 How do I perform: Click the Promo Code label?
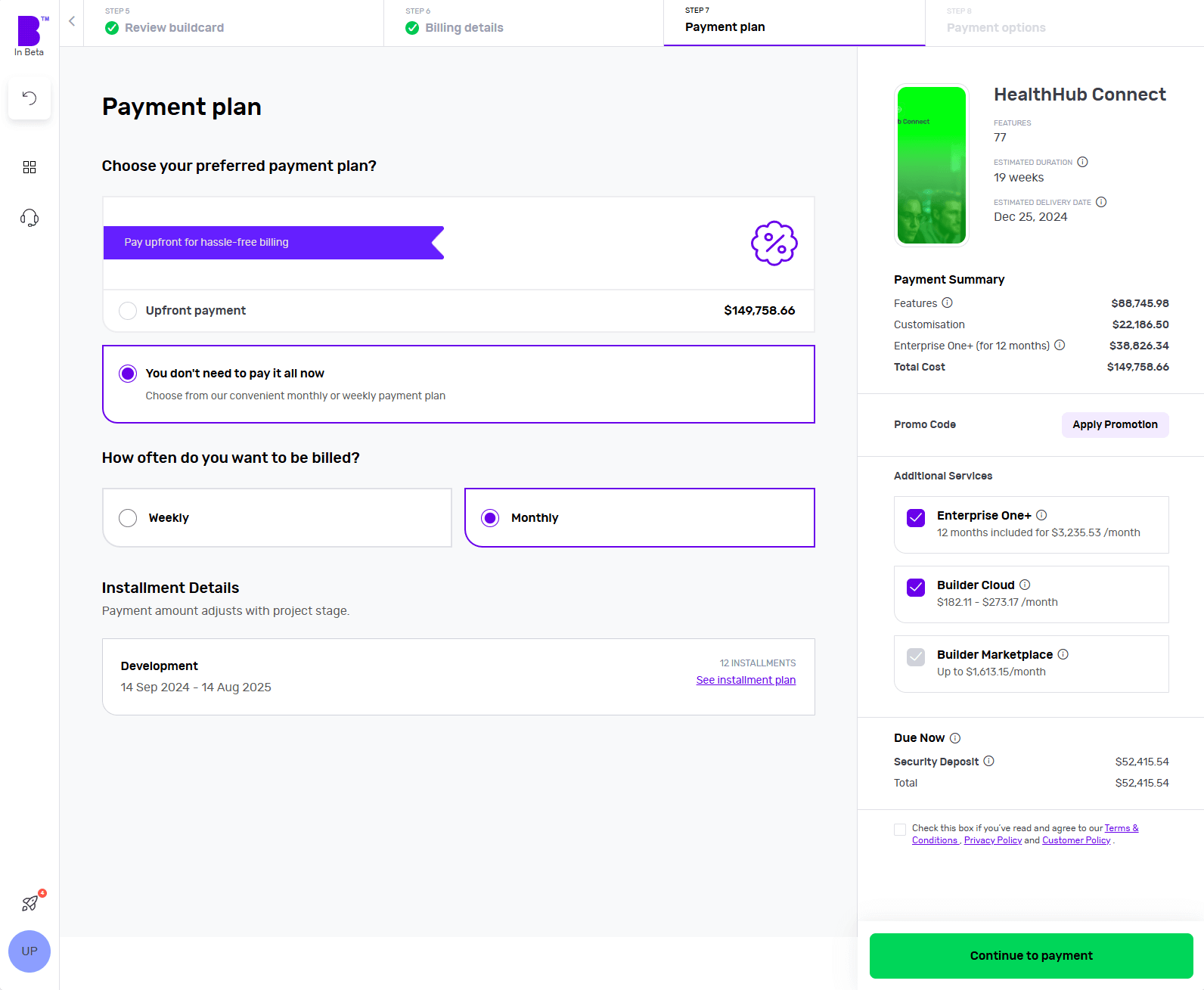tap(925, 424)
